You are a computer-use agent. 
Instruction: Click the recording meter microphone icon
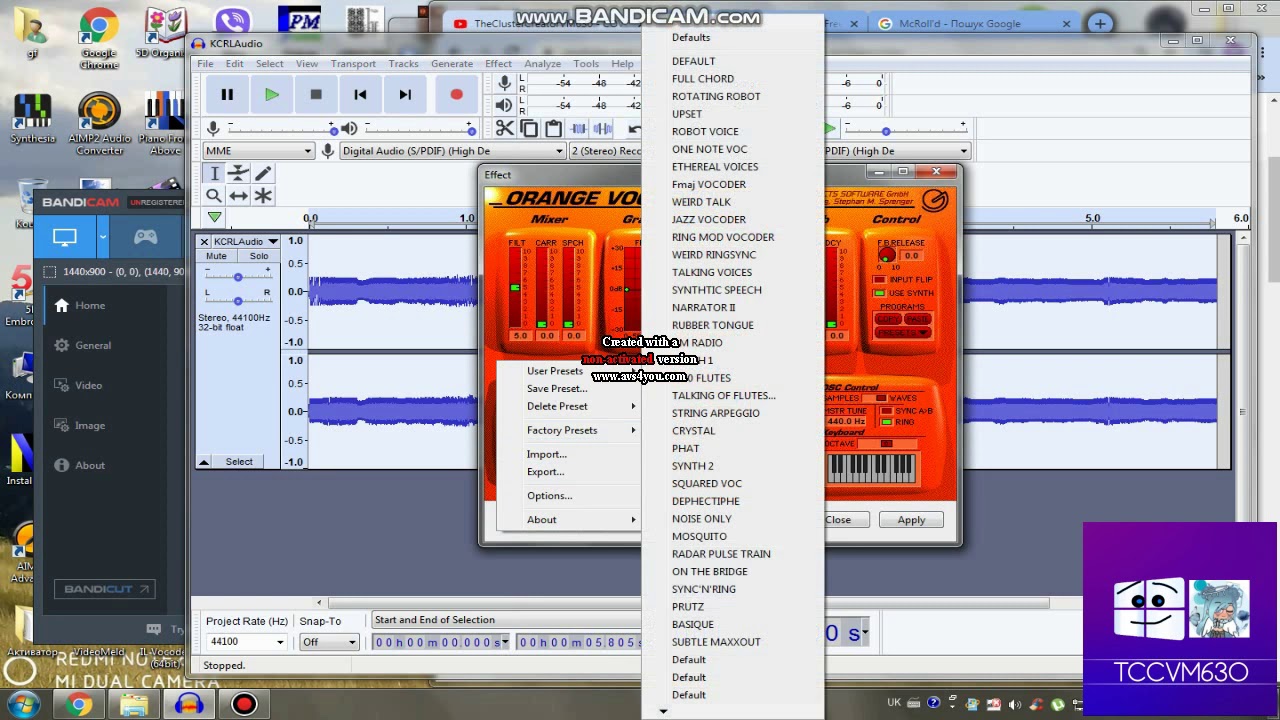(x=505, y=82)
